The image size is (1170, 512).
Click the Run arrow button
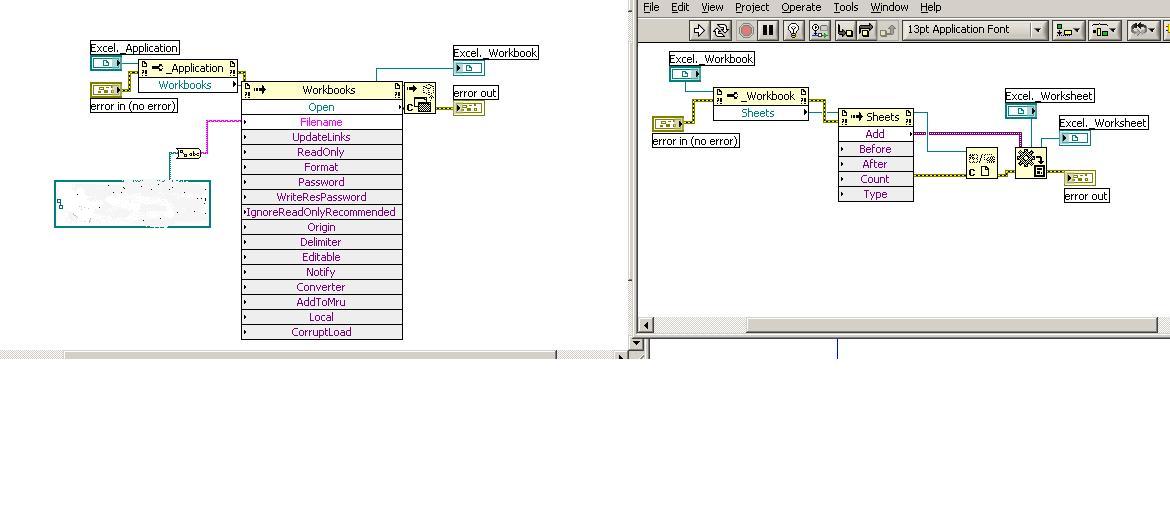699,30
